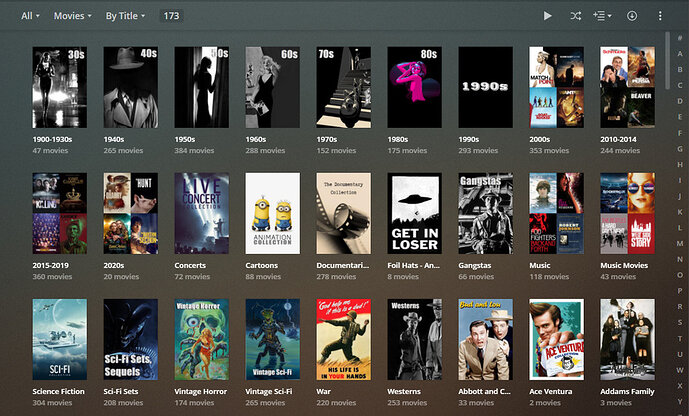Click the "Cartoons" title text
The width and height of the screenshot is (689, 416).
tap(261, 265)
